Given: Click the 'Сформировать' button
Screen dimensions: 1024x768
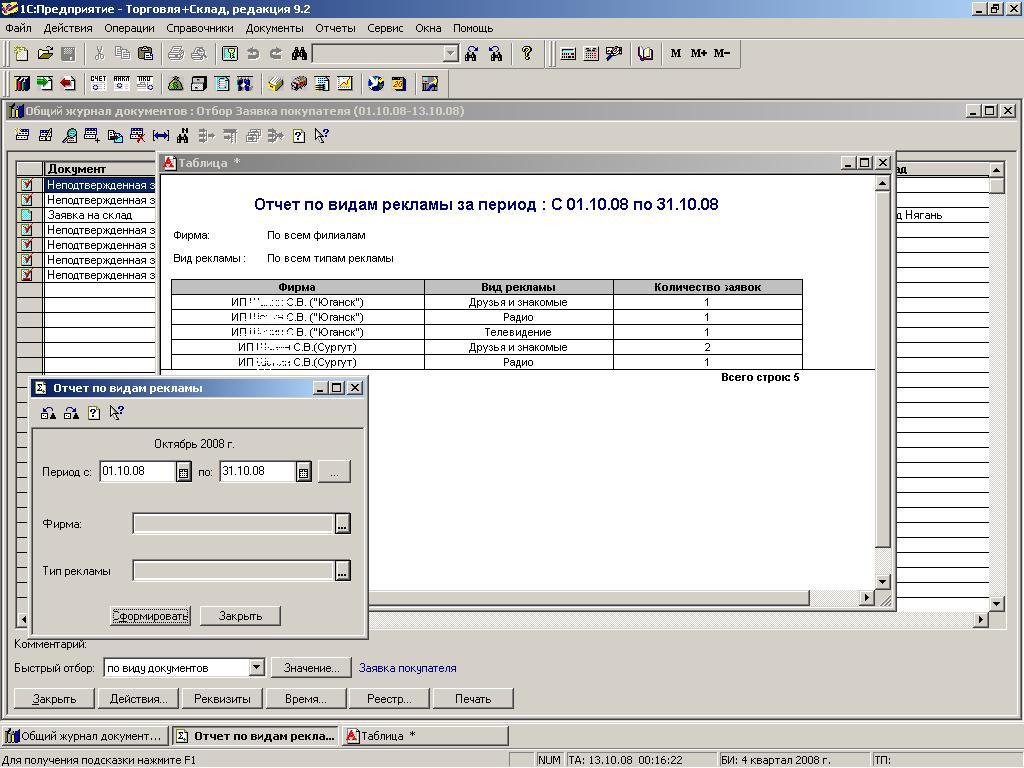Looking at the screenshot, I should point(150,616).
